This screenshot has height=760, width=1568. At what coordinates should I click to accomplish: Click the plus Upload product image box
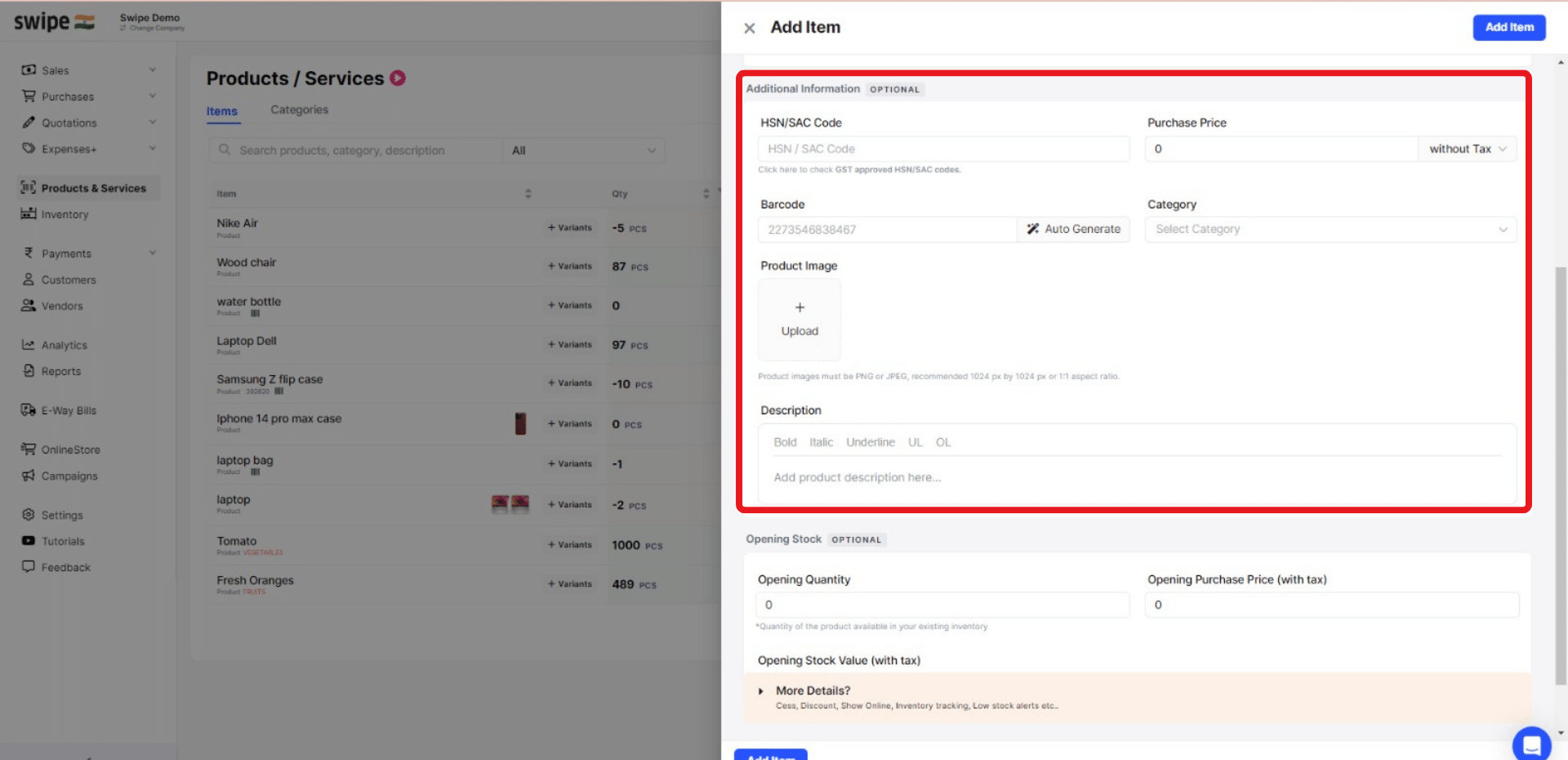(800, 320)
